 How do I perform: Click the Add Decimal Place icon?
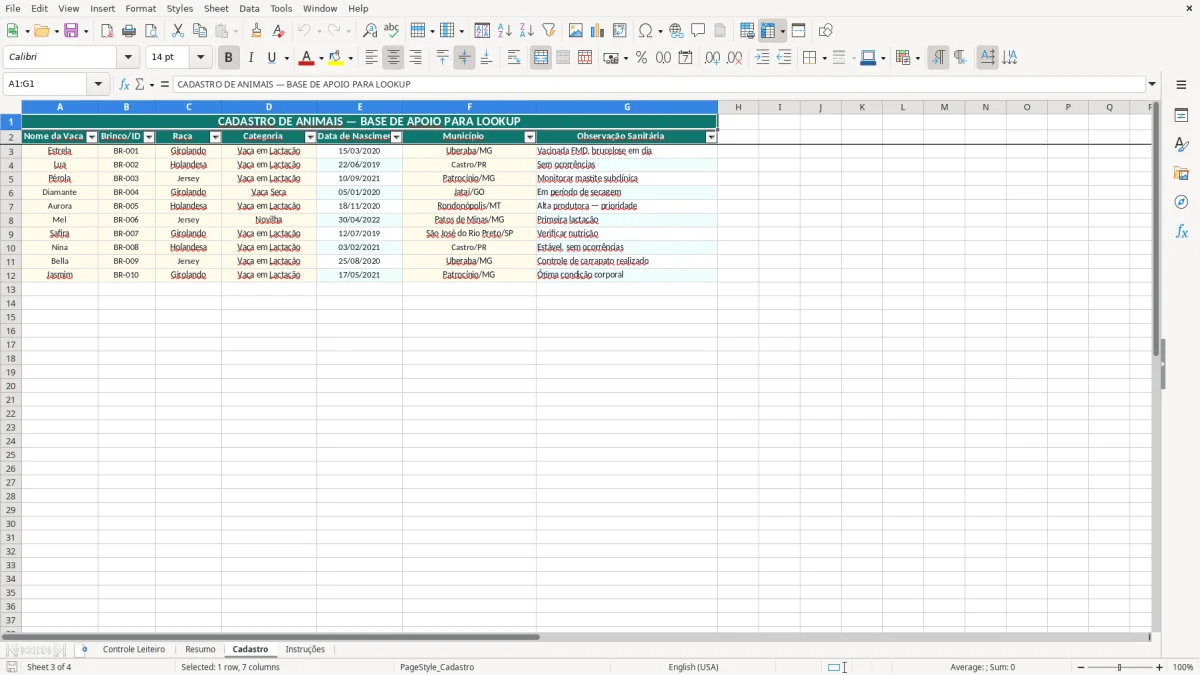712,58
